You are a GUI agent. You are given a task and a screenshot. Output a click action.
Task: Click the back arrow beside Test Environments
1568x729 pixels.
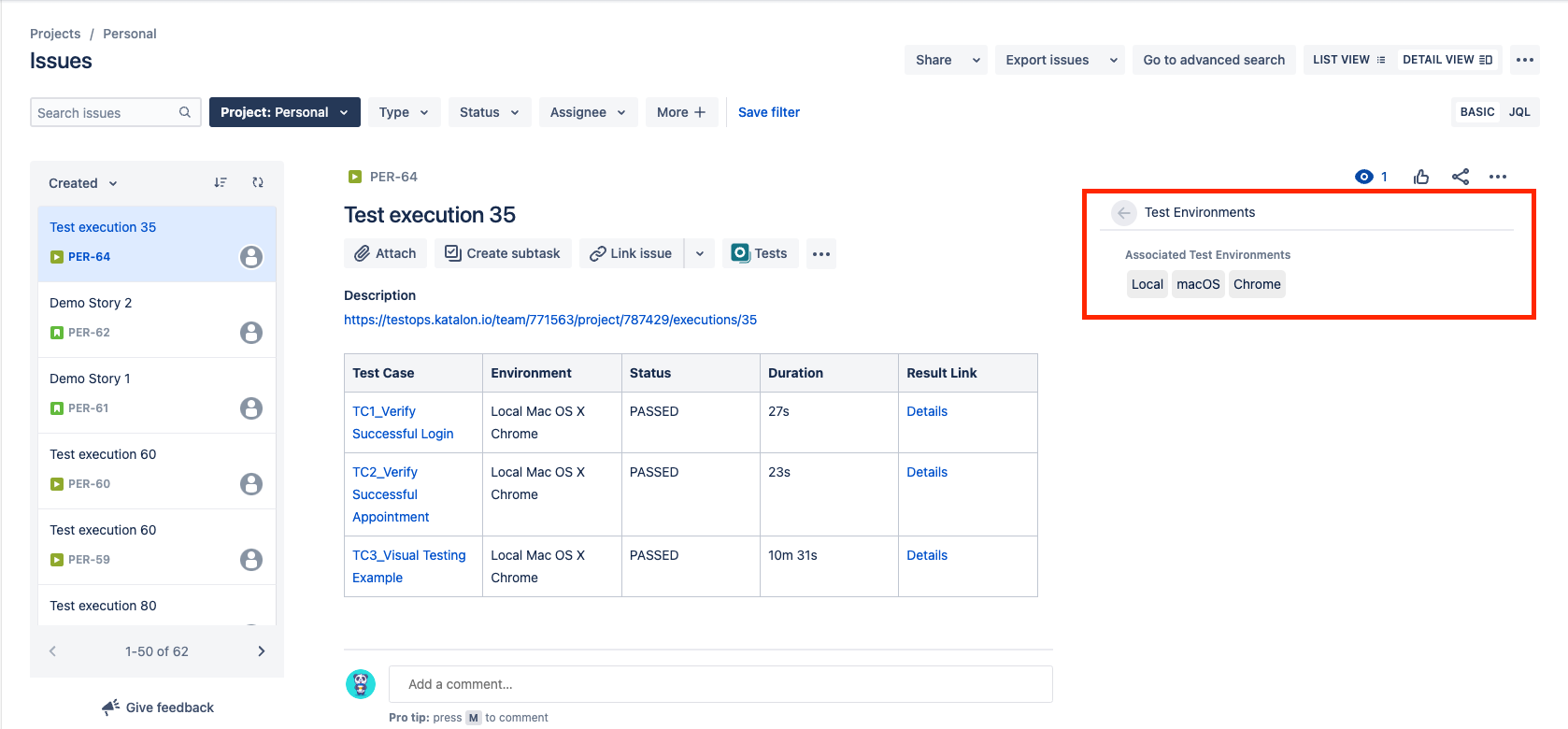pos(1124,213)
